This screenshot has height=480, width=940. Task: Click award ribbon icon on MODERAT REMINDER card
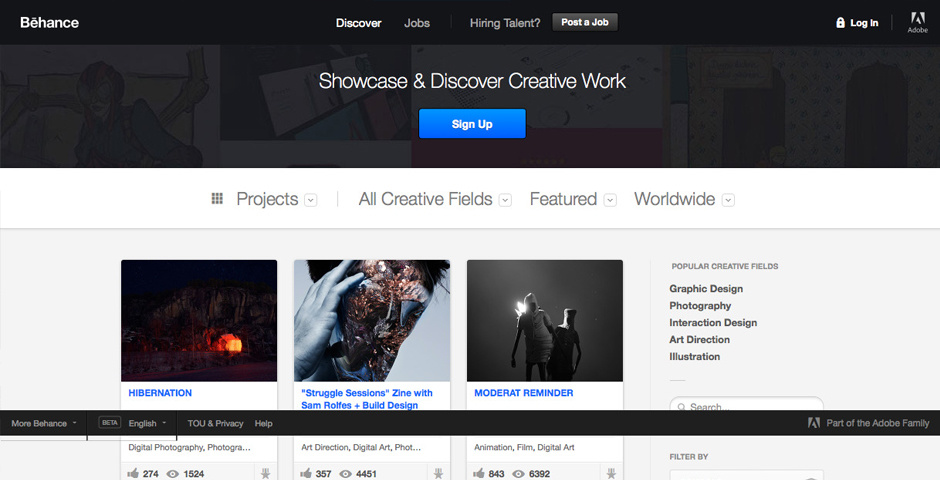click(x=611, y=473)
